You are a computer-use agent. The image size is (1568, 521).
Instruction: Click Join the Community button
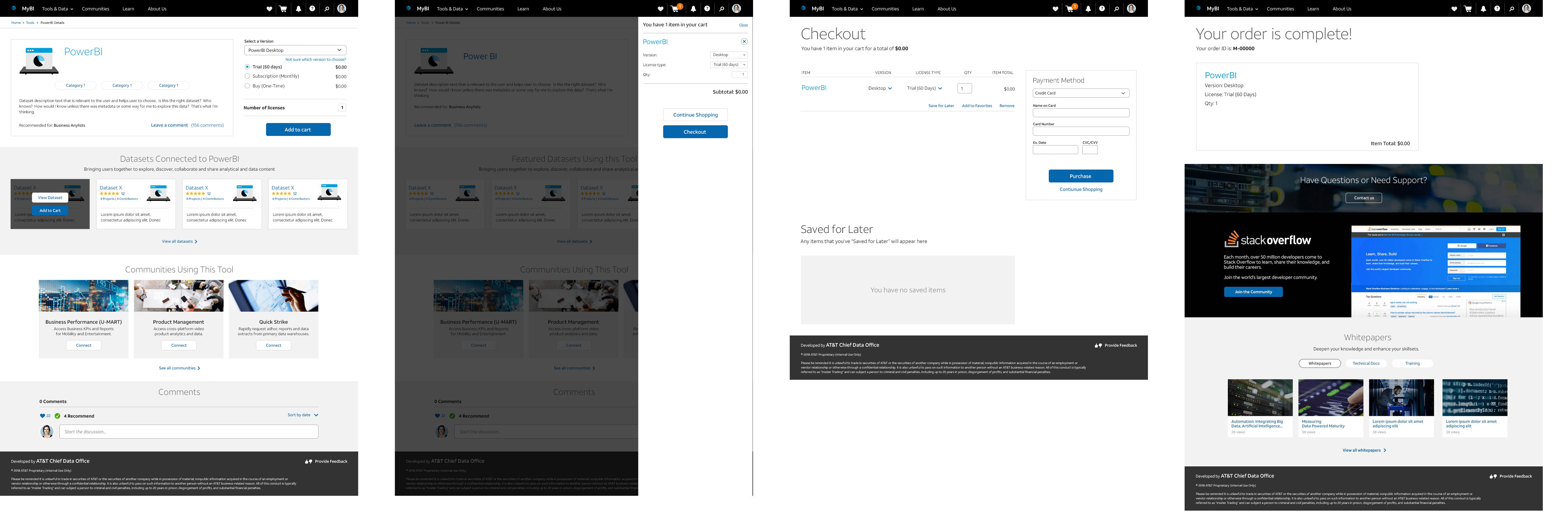(x=1253, y=292)
